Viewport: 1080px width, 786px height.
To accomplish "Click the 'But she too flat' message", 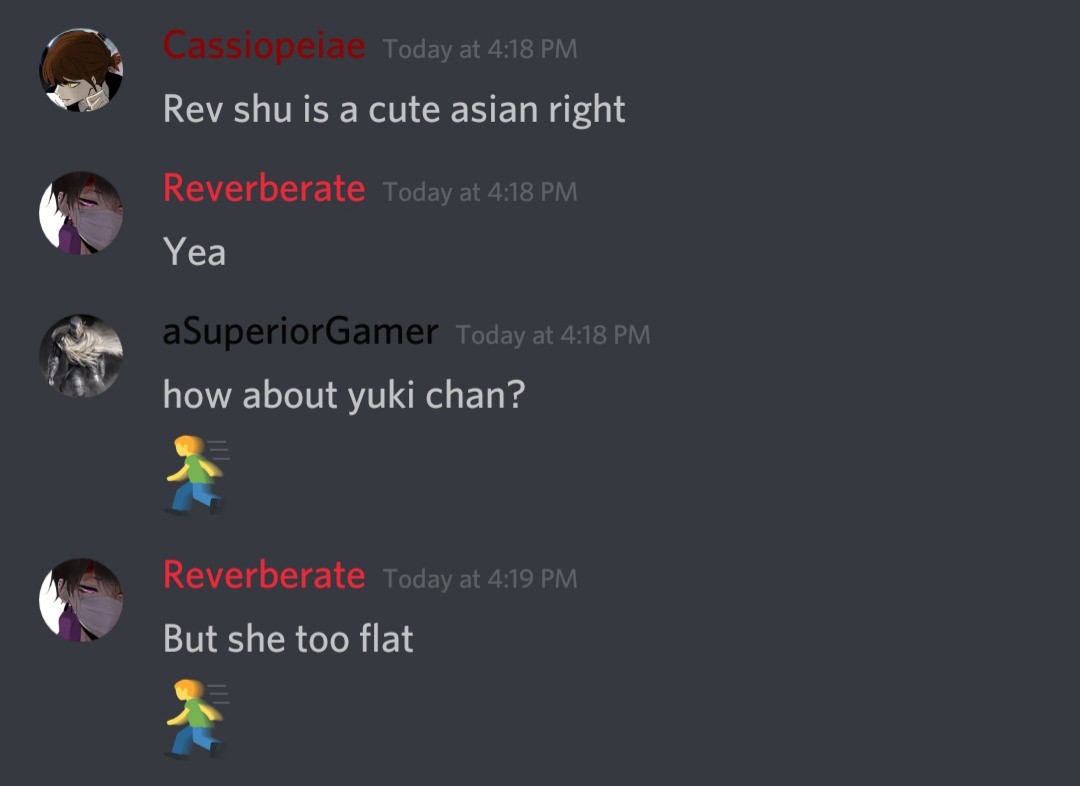I will pos(288,639).
